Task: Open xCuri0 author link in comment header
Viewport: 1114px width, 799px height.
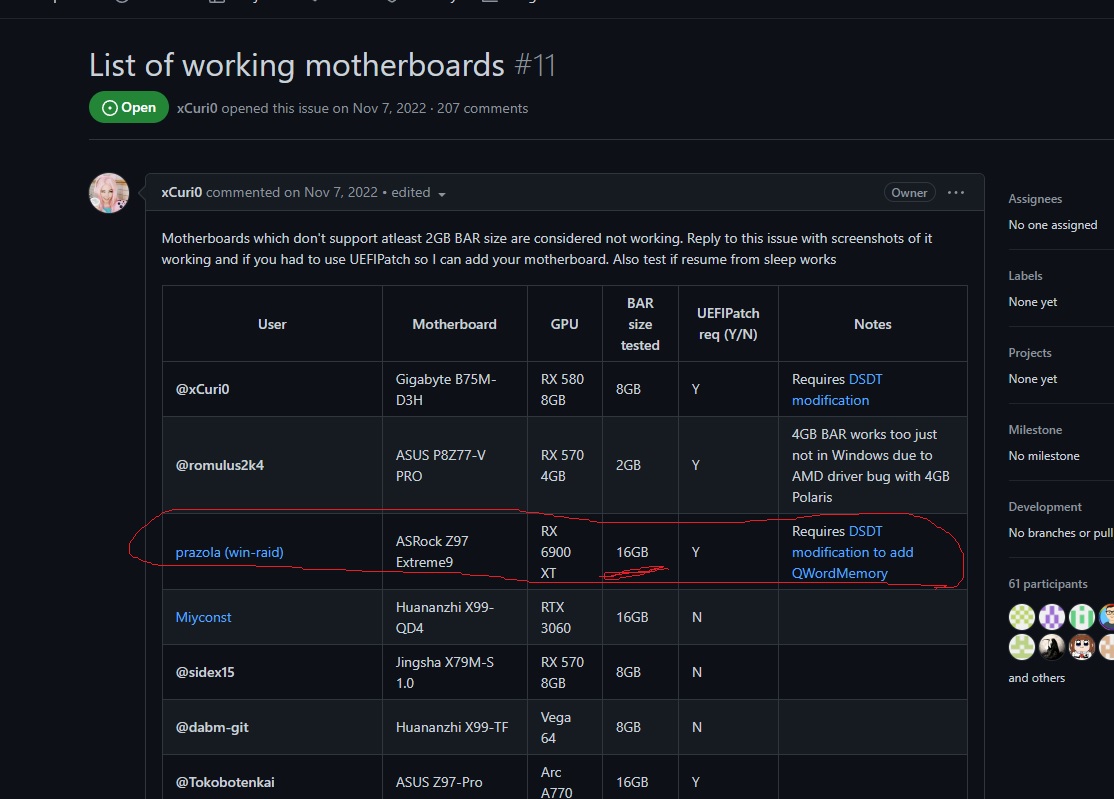Action: point(182,192)
